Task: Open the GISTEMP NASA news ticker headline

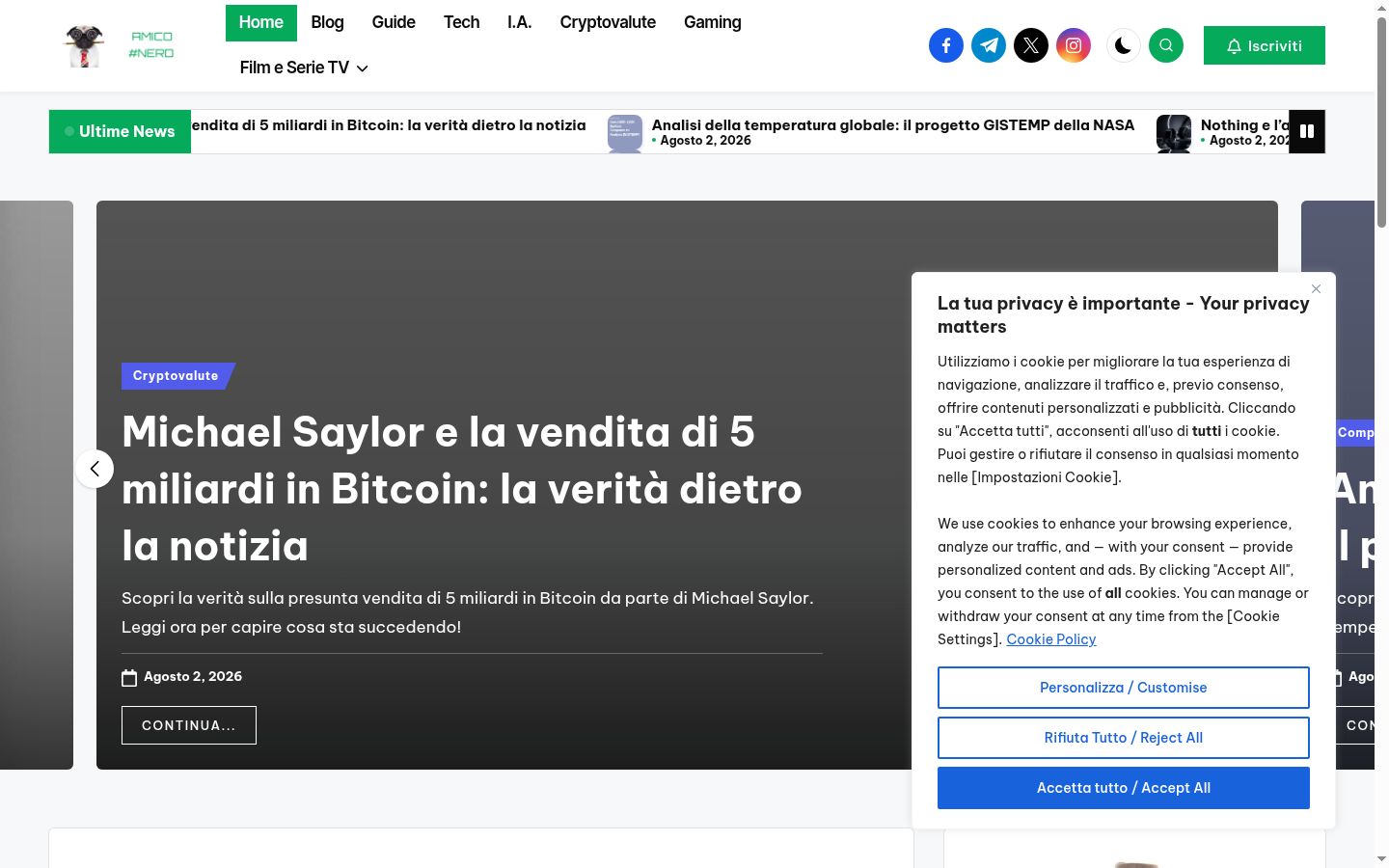Action: pyautogui.click(x=892, y=124)
